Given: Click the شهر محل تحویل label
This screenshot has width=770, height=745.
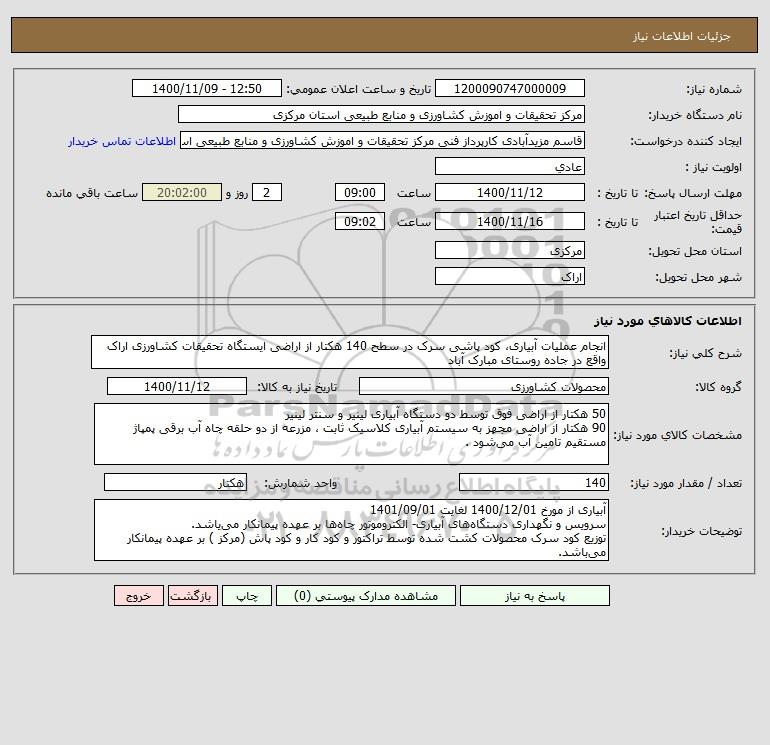Looking at the screenshot, I should 699,277.
